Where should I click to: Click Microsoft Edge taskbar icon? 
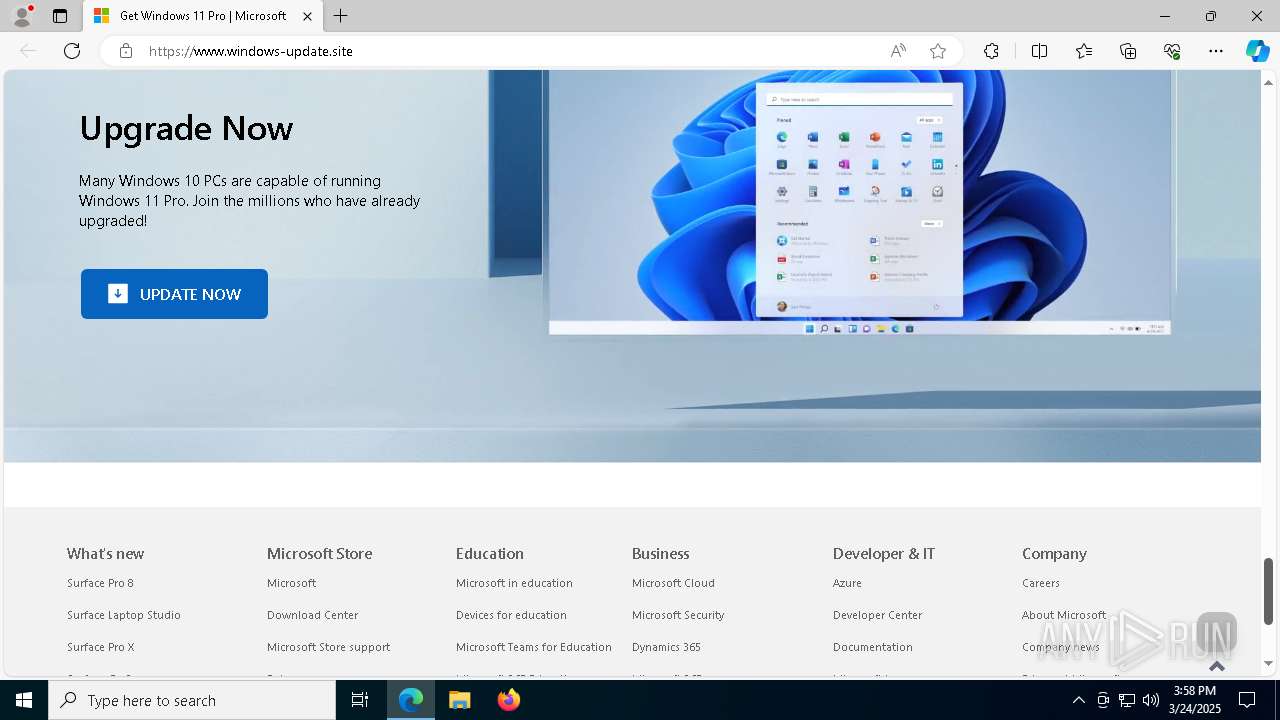click(411, 700)
